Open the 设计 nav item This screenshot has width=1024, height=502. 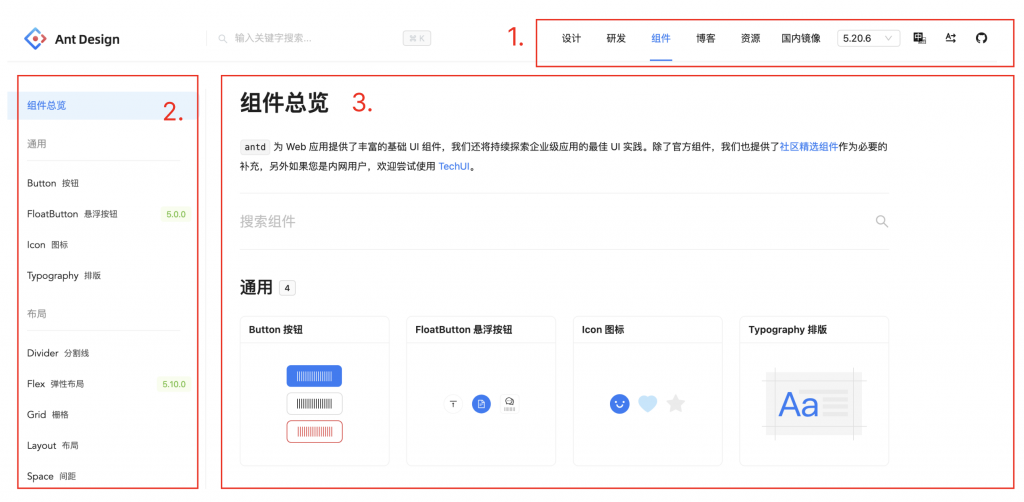click(x=571, y=39)
